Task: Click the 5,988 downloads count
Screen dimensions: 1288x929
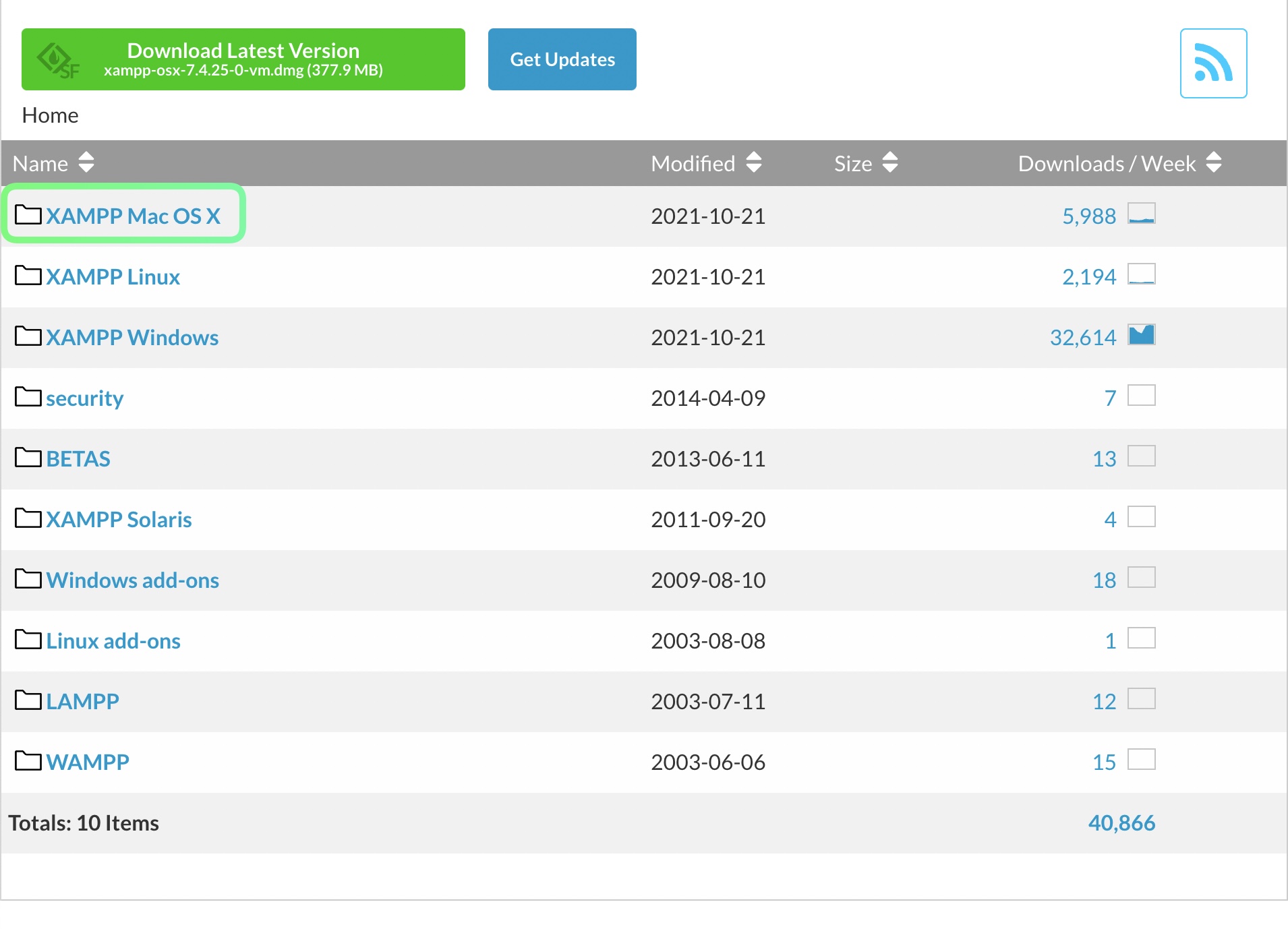Action: 1089,216
